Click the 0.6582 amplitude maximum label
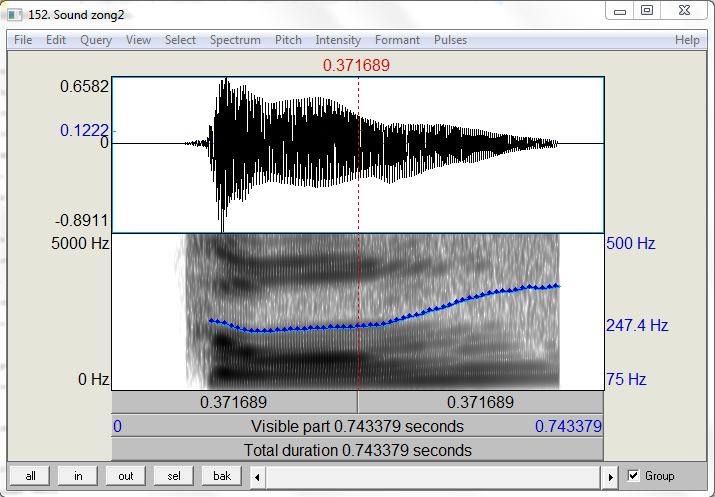715x497 pixels. pos(84,87)
